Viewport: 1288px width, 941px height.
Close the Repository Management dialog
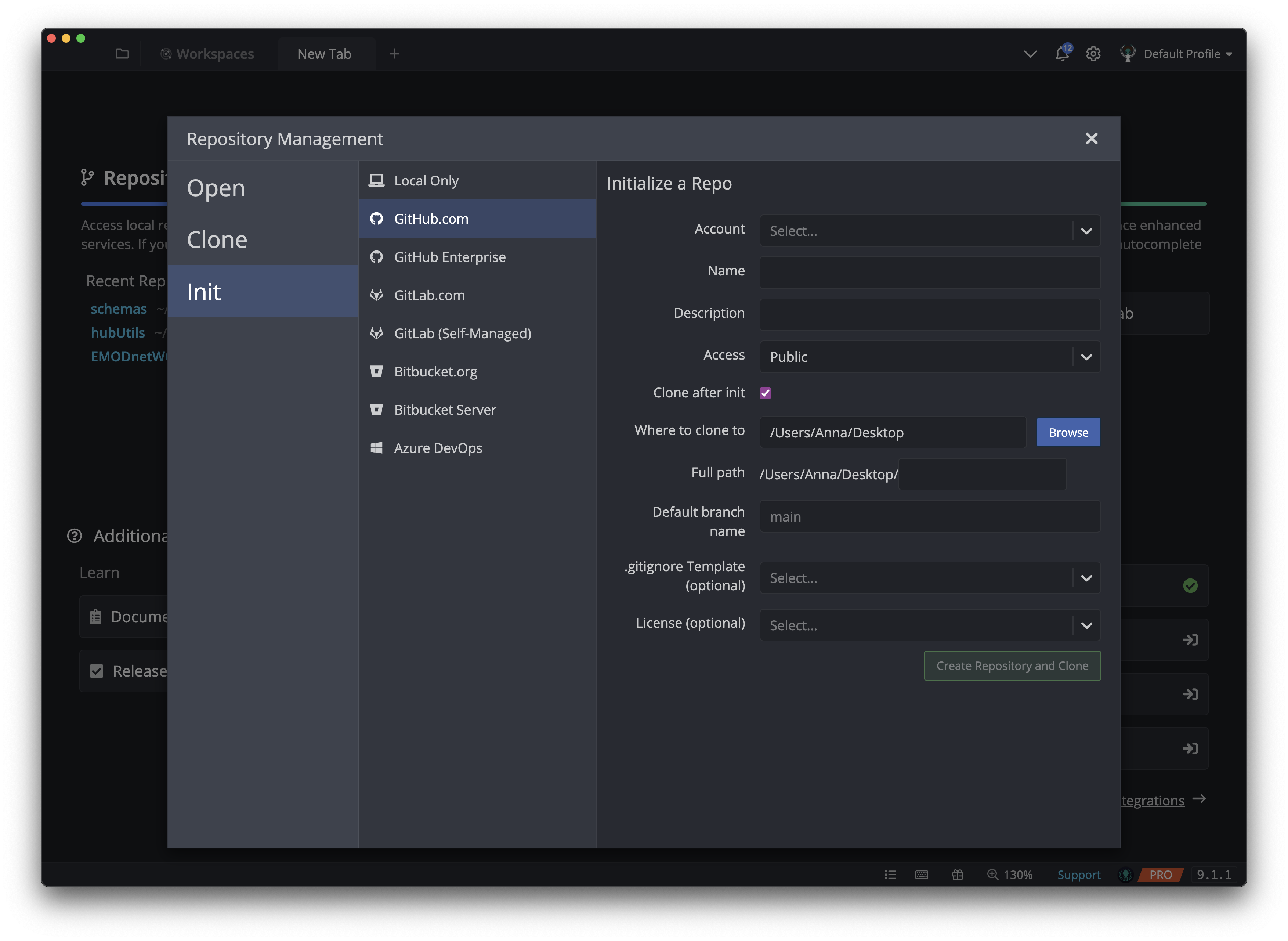tap(1091, 138)
